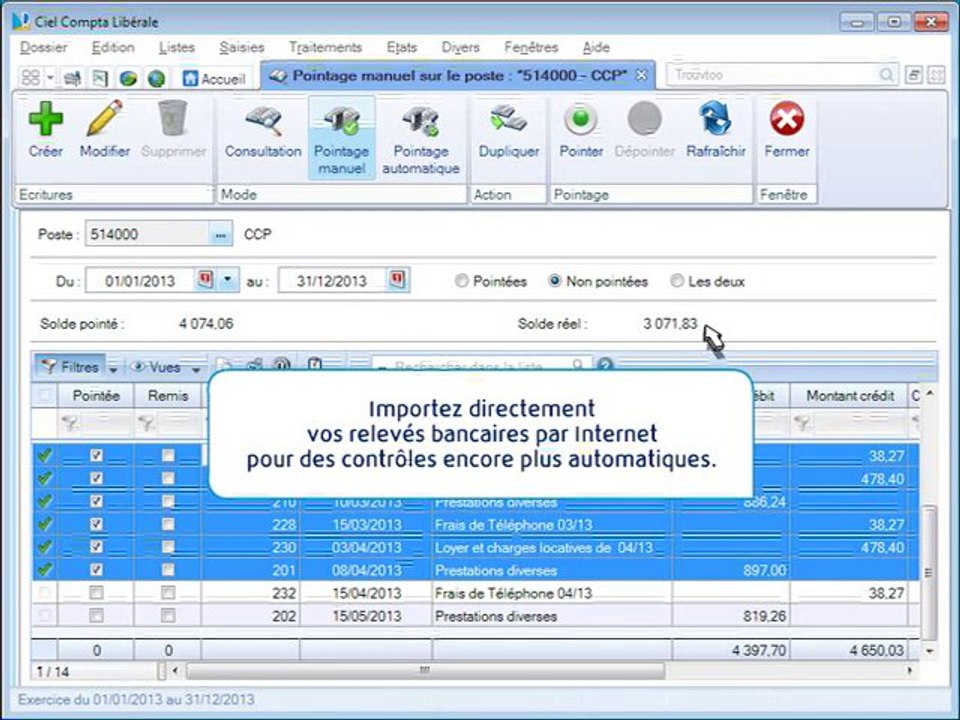Expand the dropdown arrow beside the grid icon

[x=50, y=78]
